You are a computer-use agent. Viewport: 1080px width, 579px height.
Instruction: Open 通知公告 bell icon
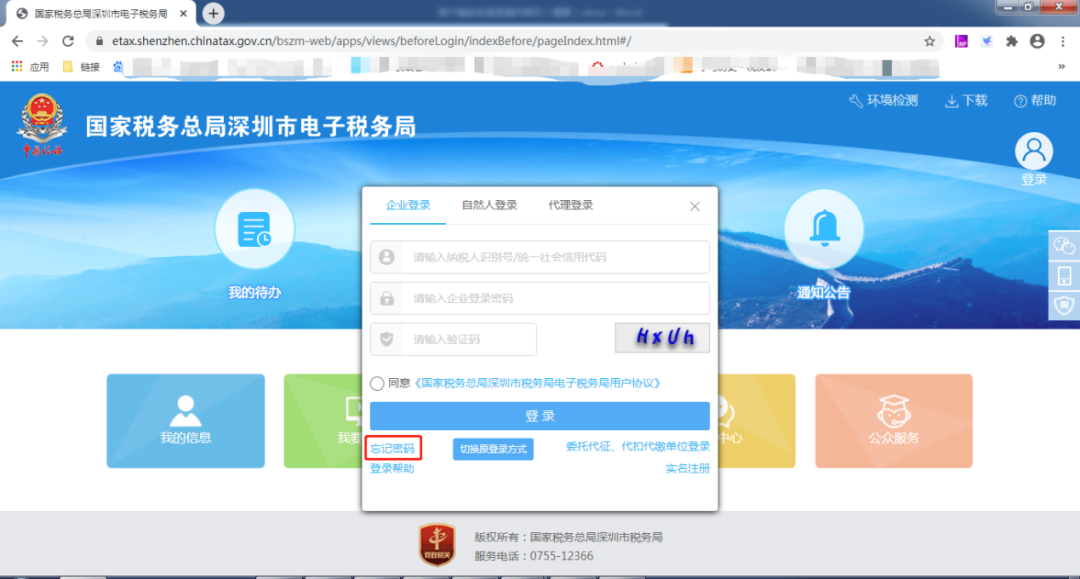coord(824,229)
